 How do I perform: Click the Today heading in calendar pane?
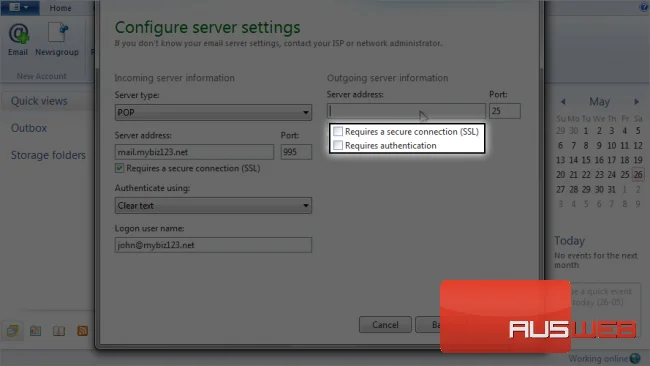click(x=570, y=241)
